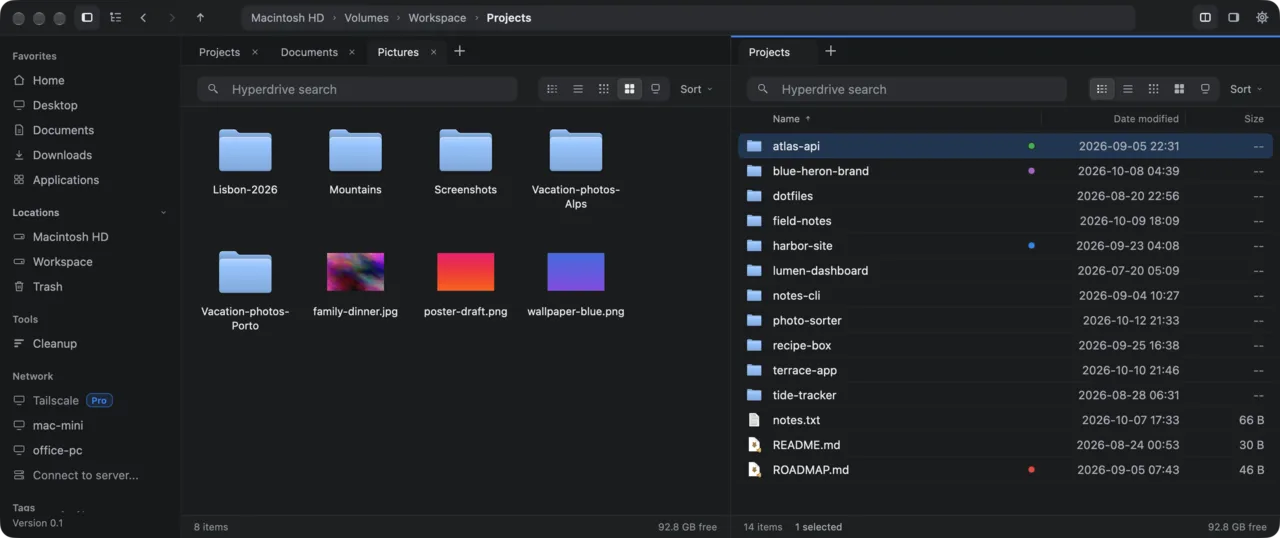1280x538 pixels.
Task: Close the Documents tab
Action: 352,52
